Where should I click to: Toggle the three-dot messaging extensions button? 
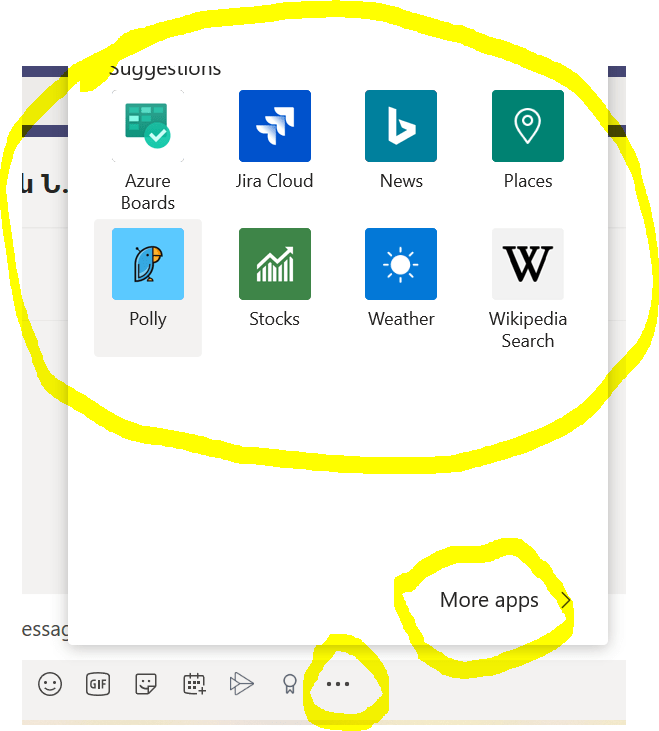338,684
